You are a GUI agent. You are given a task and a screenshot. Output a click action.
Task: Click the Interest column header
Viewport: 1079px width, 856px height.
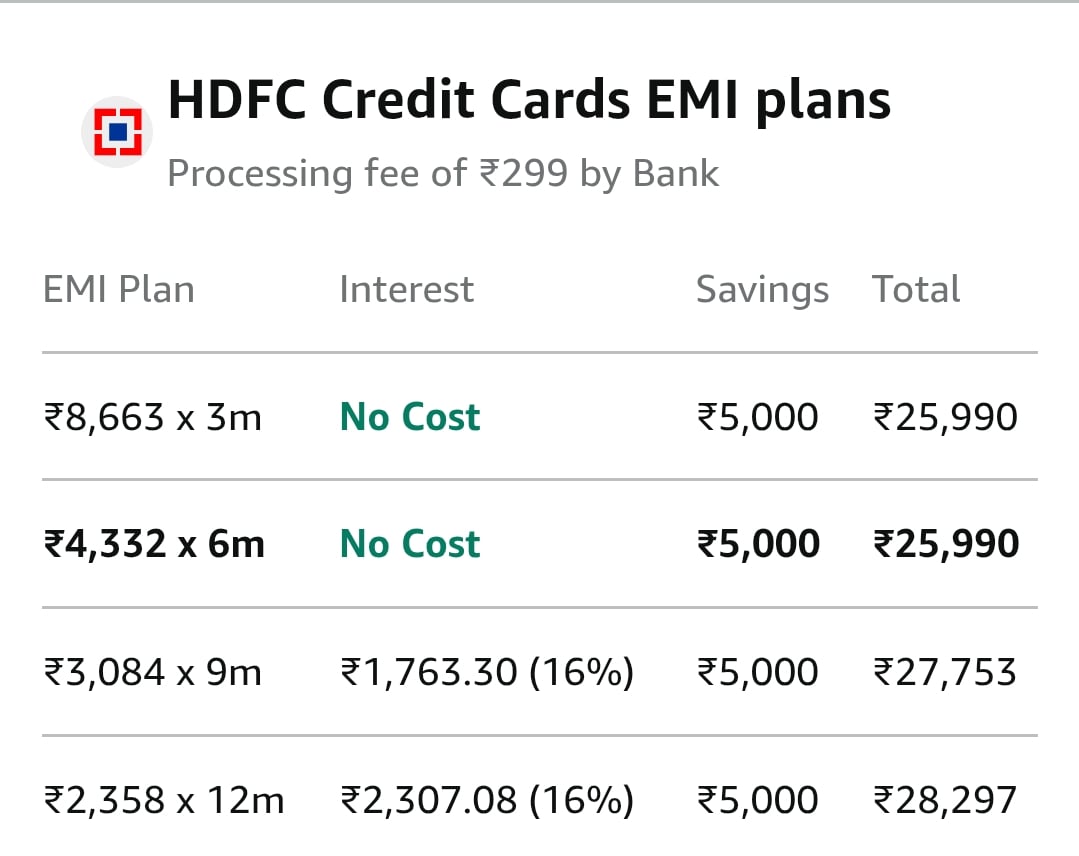(x=407, y=289)
